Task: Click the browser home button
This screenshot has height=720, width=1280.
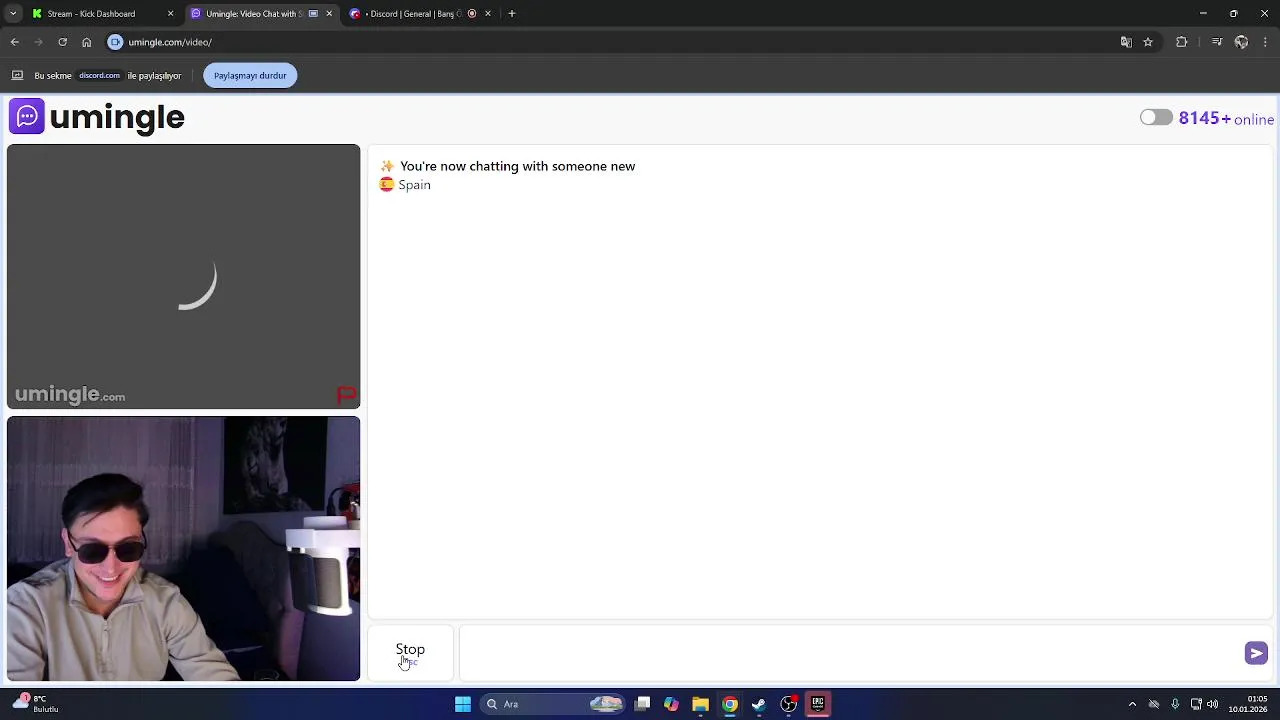Action: [x=87, y=42]
